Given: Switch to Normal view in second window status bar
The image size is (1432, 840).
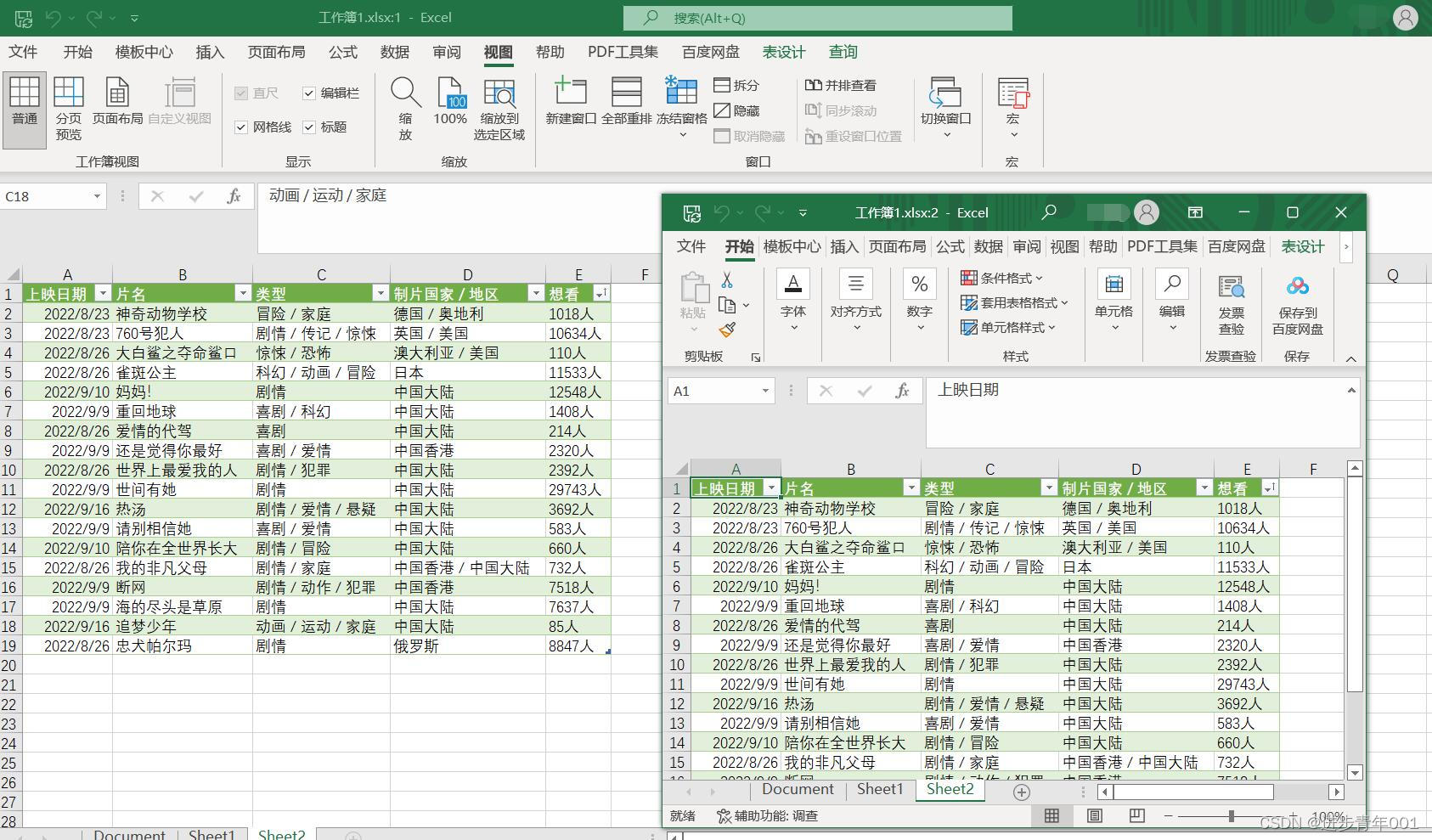Looking at the screenshot, I should [1051, 815].
